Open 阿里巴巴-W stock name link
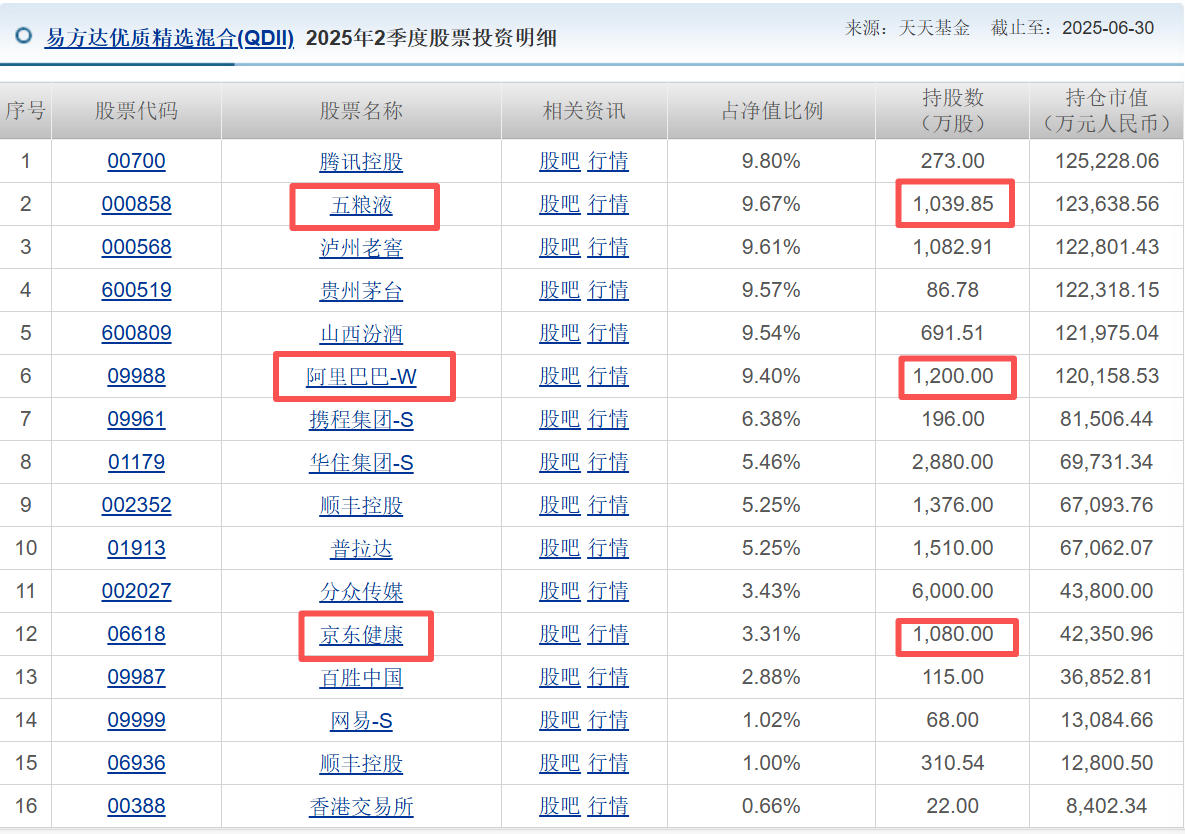This screenshot has height=834, width=1185. click(361, 377)
